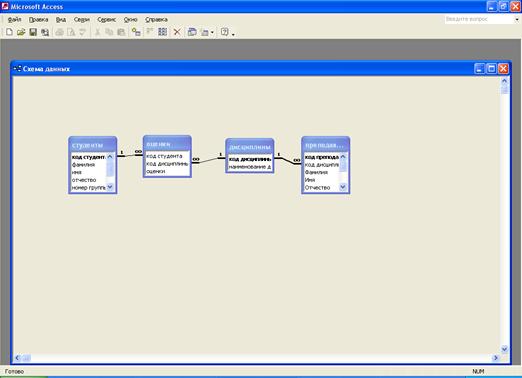This screenshot has height=378, width=522.
Task: Click the up arrow in преподаватели field list
Action: click(x=343, y=157)
